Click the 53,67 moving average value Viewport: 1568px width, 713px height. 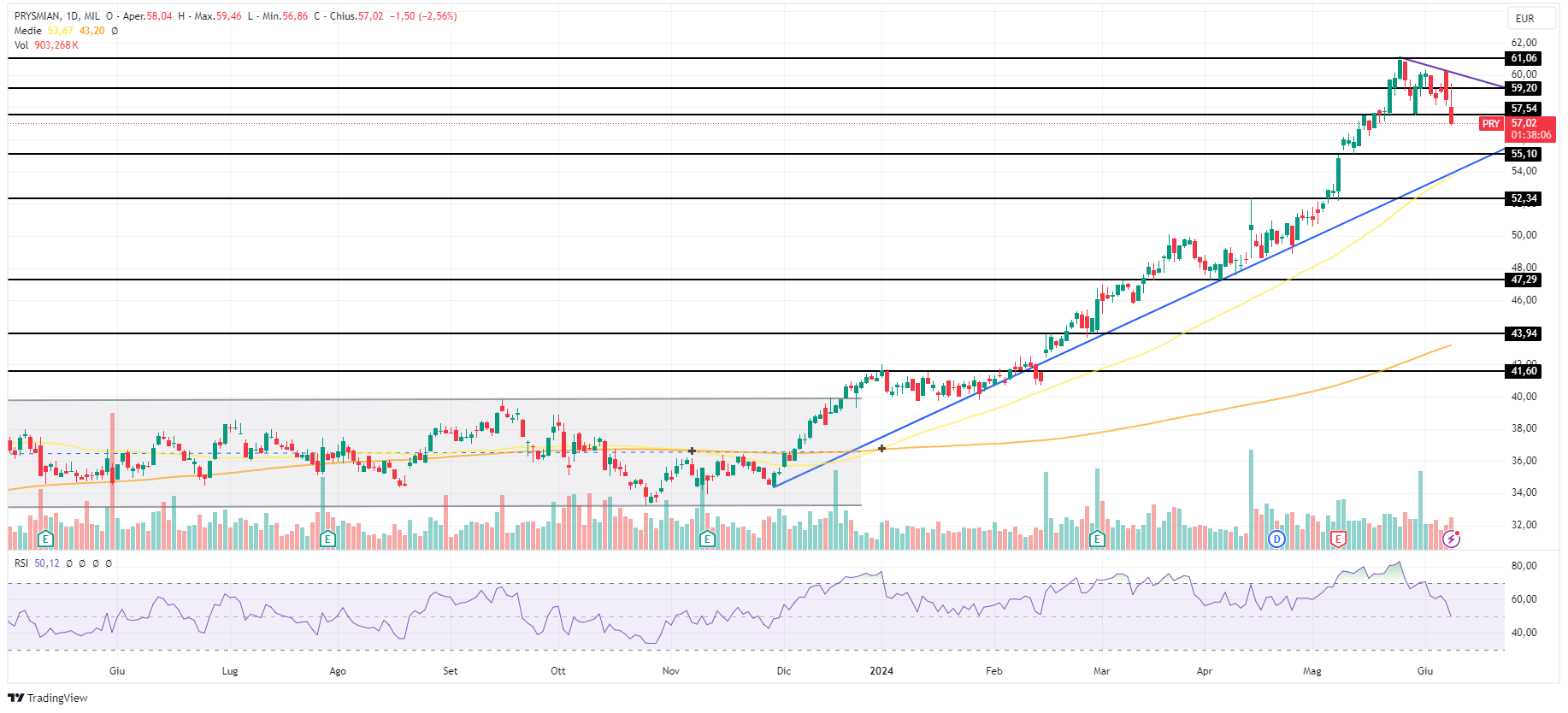pyautogui.click(x=61, y=31)
